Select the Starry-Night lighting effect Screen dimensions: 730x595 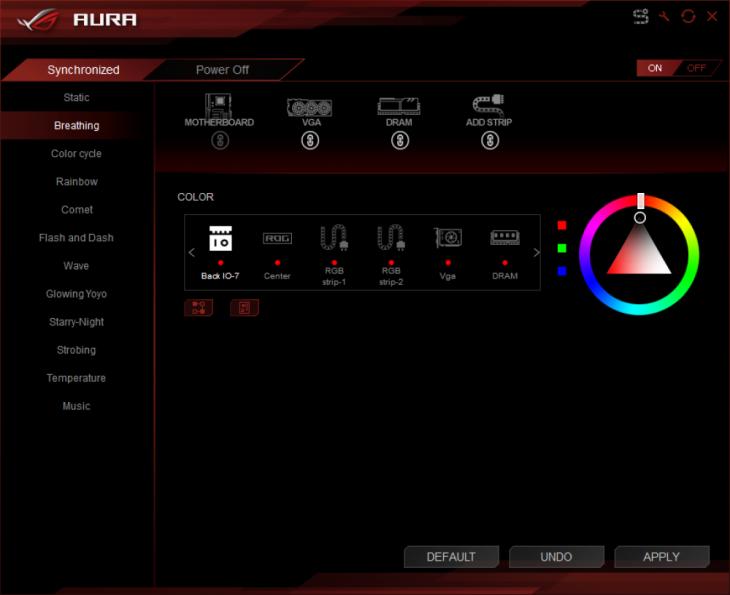click(x=77, y=322)
